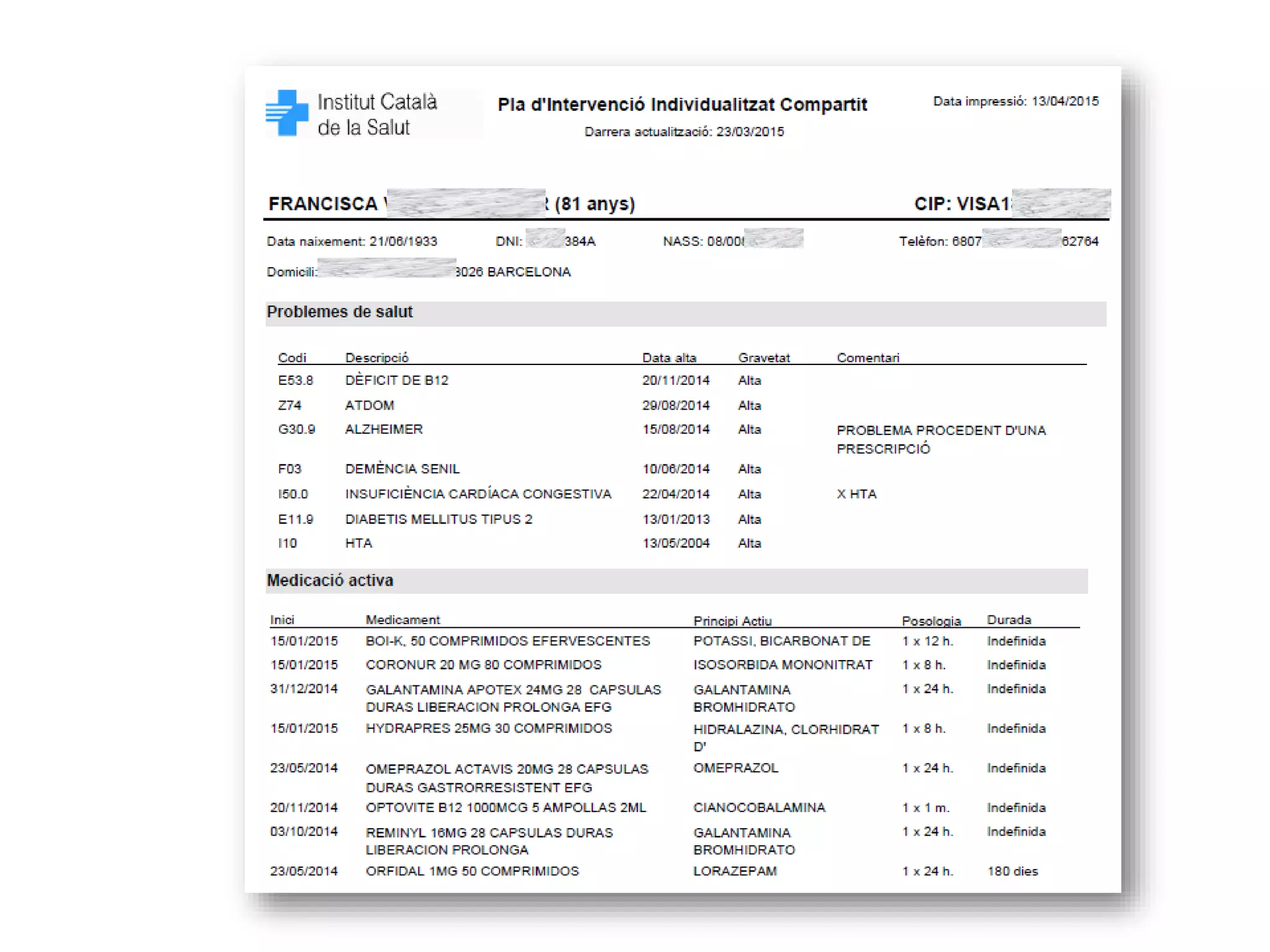This screenshot has width=1270, height=952.
Task: Click the Medicament column header
Action: click(402, 620)
